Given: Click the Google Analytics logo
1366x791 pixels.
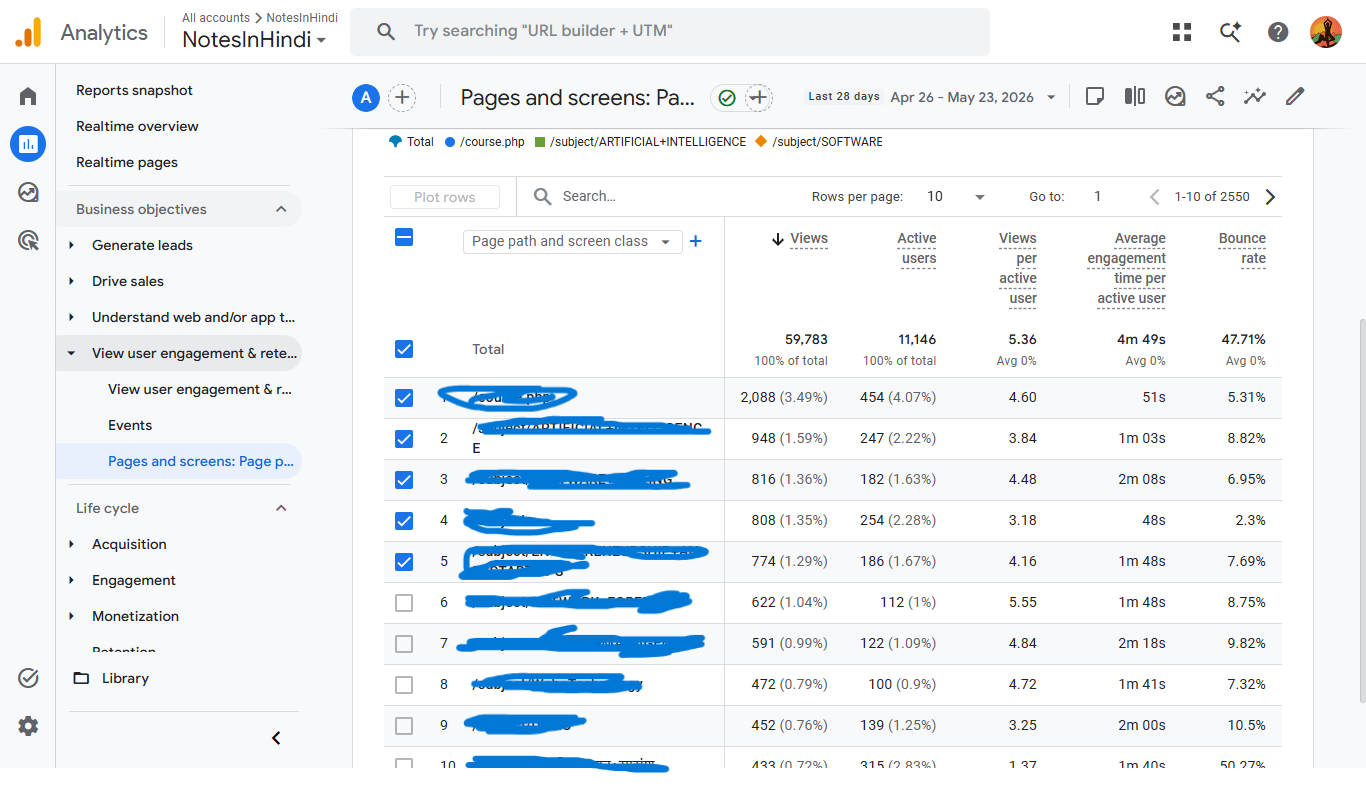Looking at the screenshot, I should (x=28, y=32).
